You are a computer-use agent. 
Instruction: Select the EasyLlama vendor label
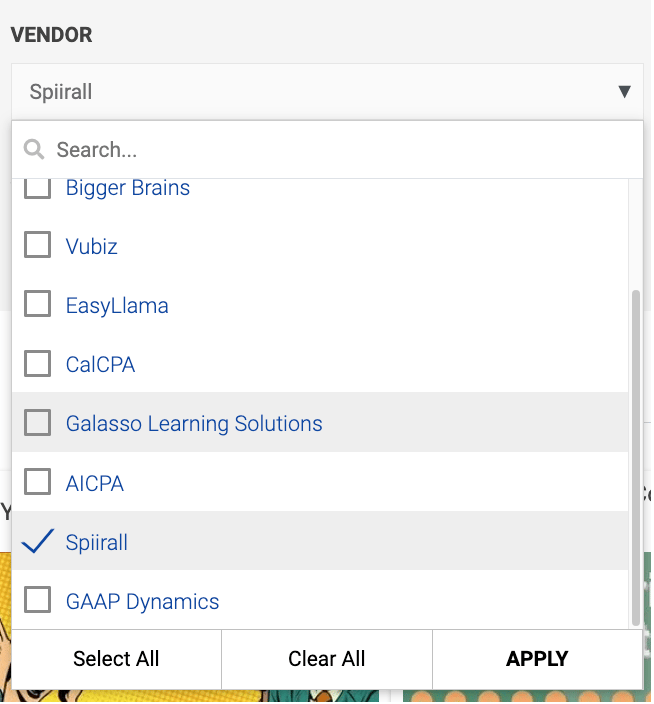pos(117,306)
